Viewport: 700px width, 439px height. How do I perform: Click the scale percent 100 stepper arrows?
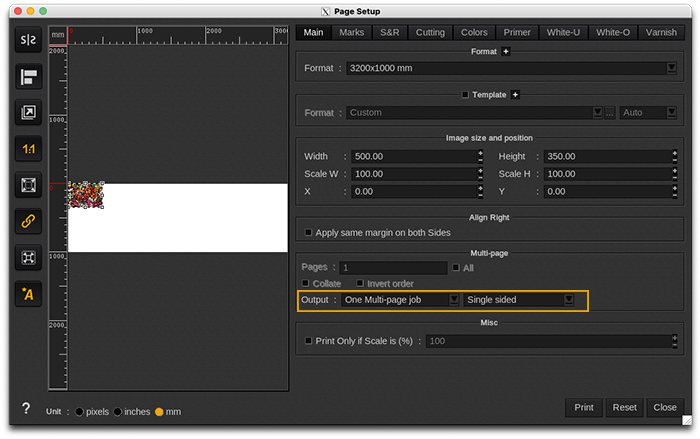[675, 341]
